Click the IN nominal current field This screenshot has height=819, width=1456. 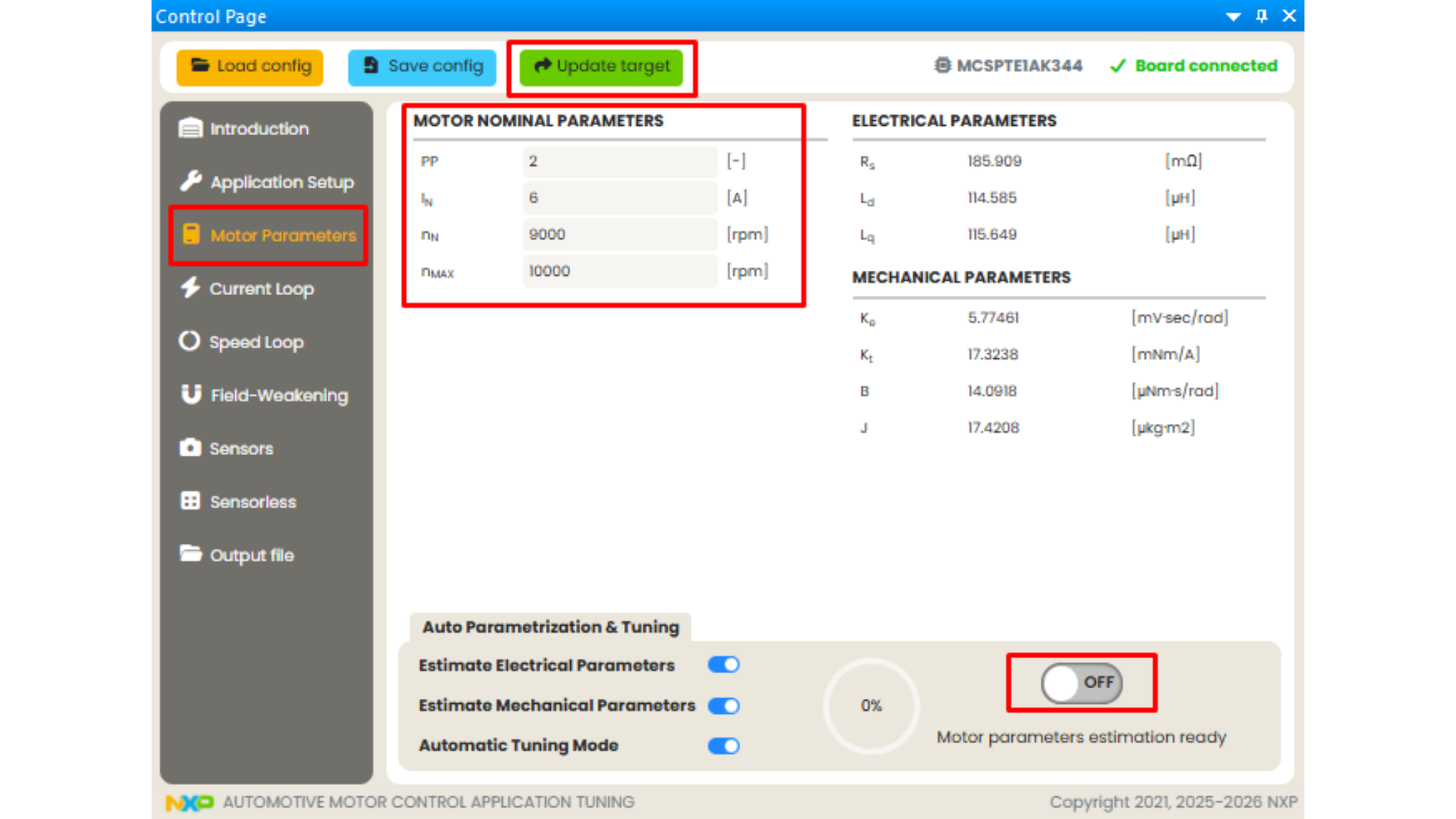point(620,198)
